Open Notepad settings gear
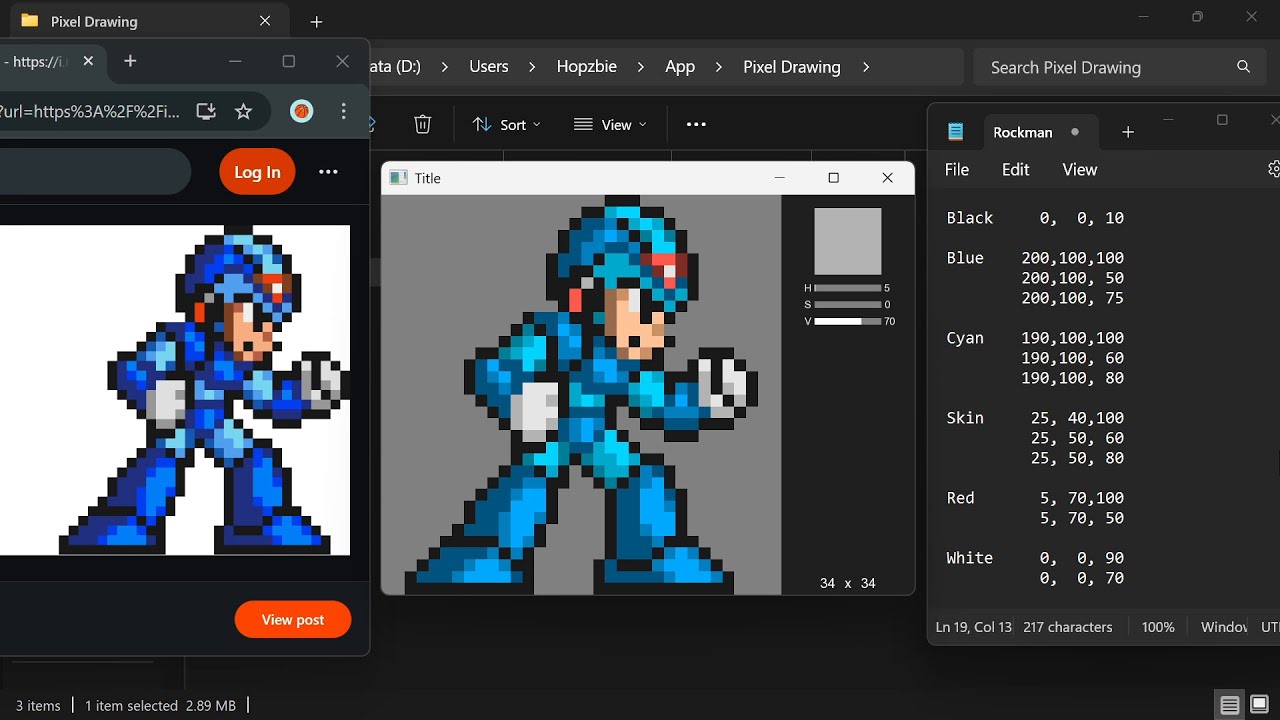 coord(1273,170)
